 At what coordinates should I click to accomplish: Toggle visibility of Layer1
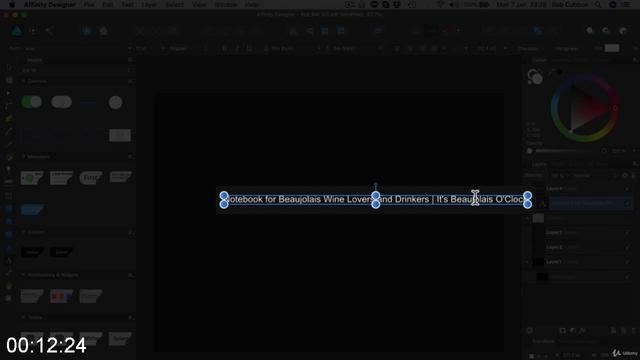(x=628, y=262)
